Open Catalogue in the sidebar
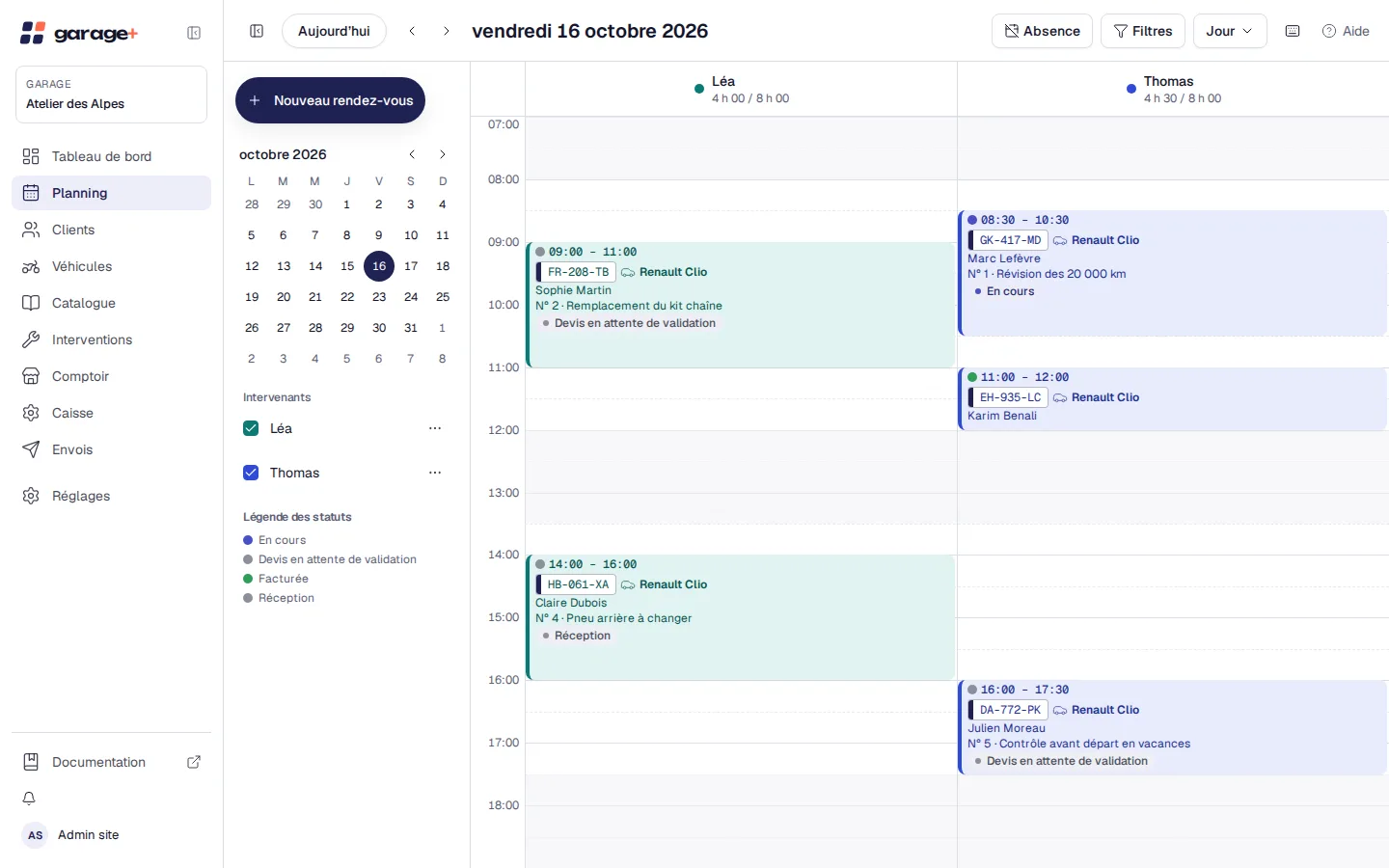This screenshot has height=868, width=1389. (111, 303)
